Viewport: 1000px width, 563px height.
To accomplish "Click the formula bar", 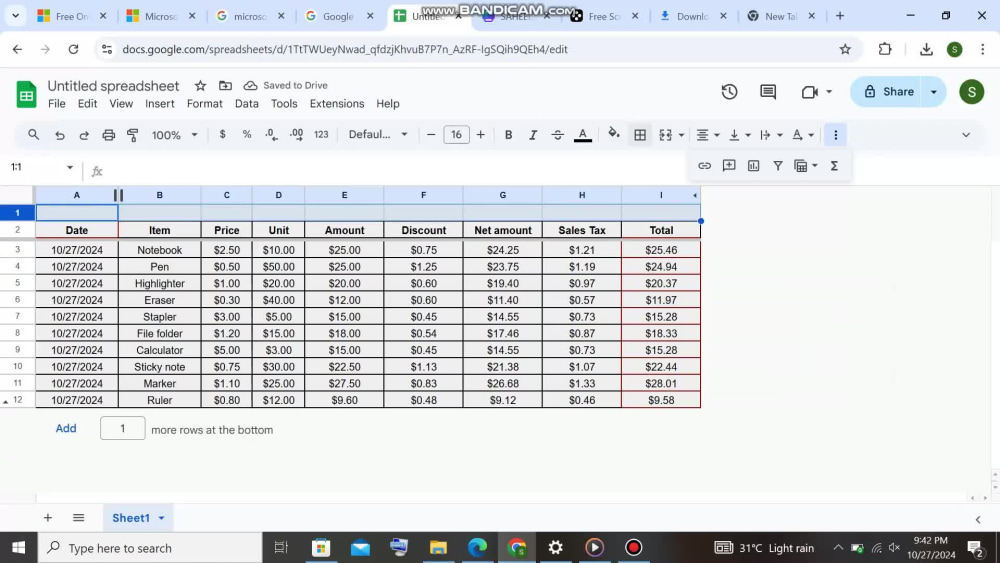I will (395, 170).
